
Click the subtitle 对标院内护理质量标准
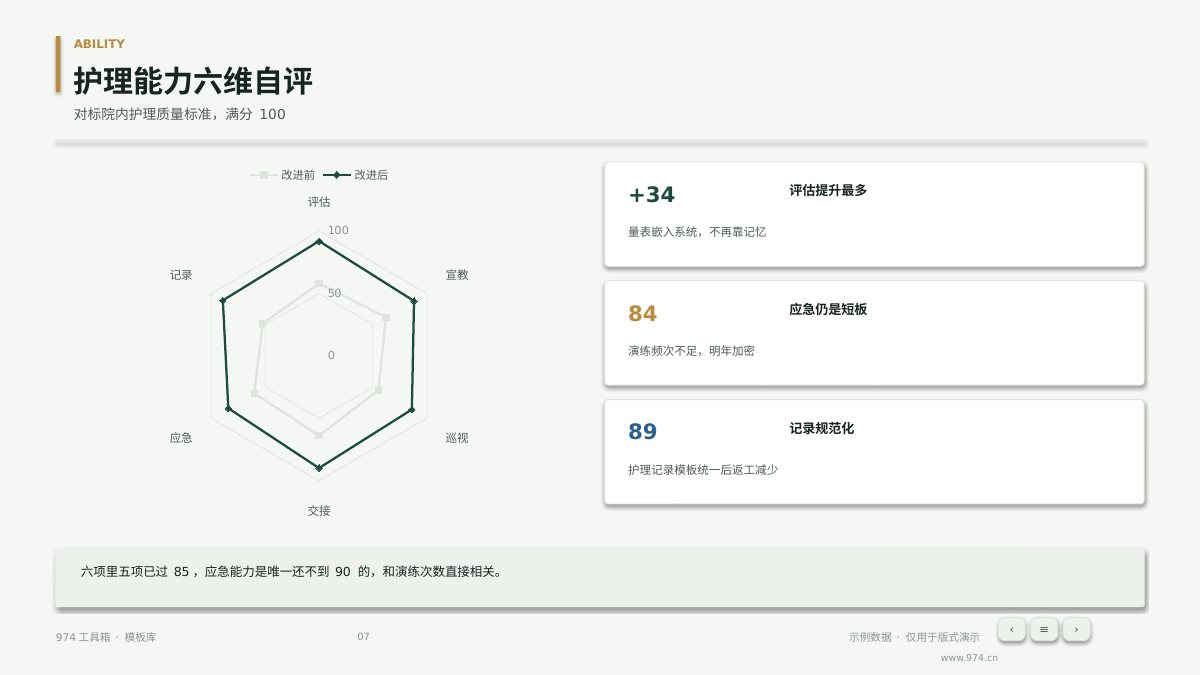179,115
